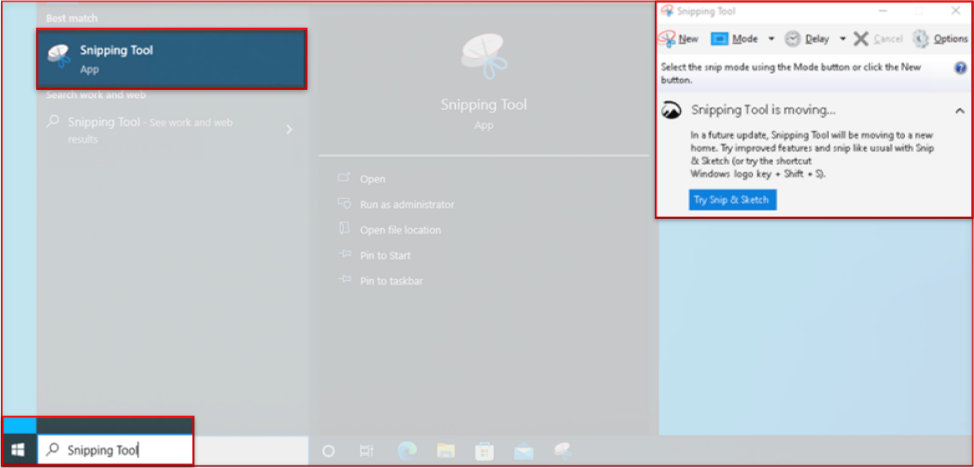The height and width of the screenshot is (468, 974).
Task: Click the Microsoft Edge taskbar icon
Action: pos(406,451)
